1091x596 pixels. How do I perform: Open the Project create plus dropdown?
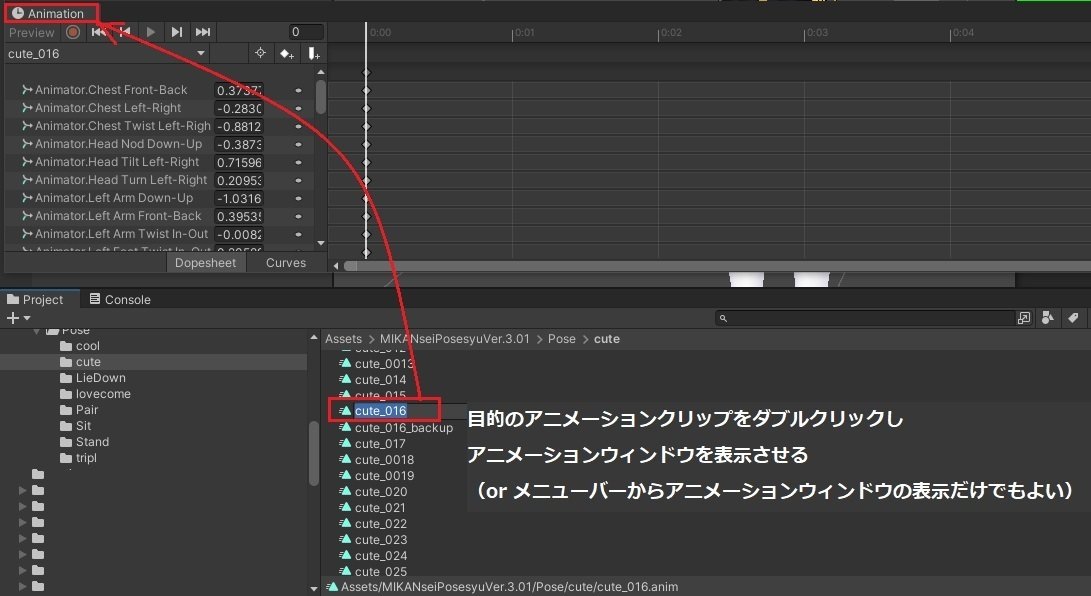pos(18,319)
